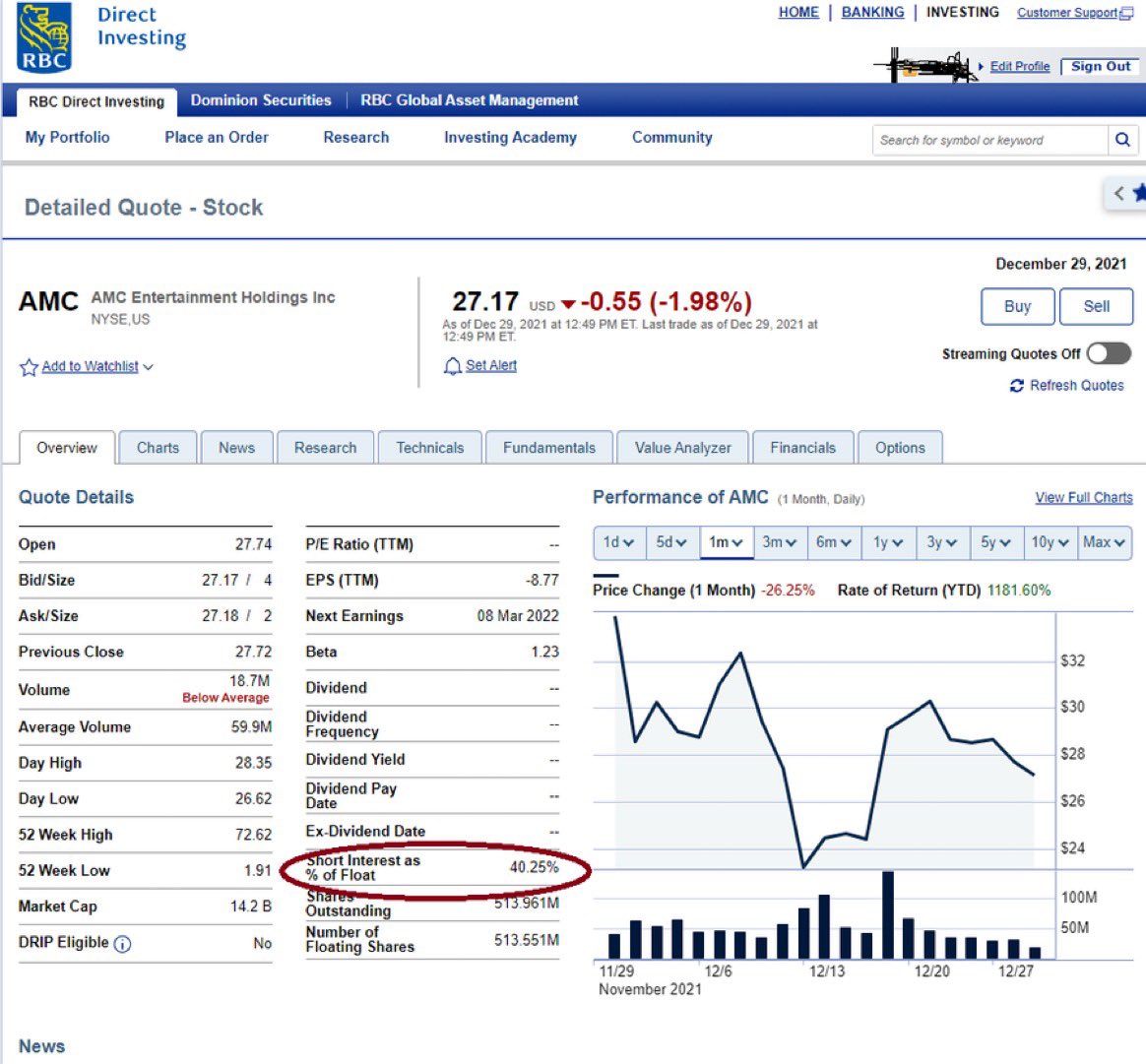
Task: Click the Customer Support popup window icon
Action: pos(1126,13)
